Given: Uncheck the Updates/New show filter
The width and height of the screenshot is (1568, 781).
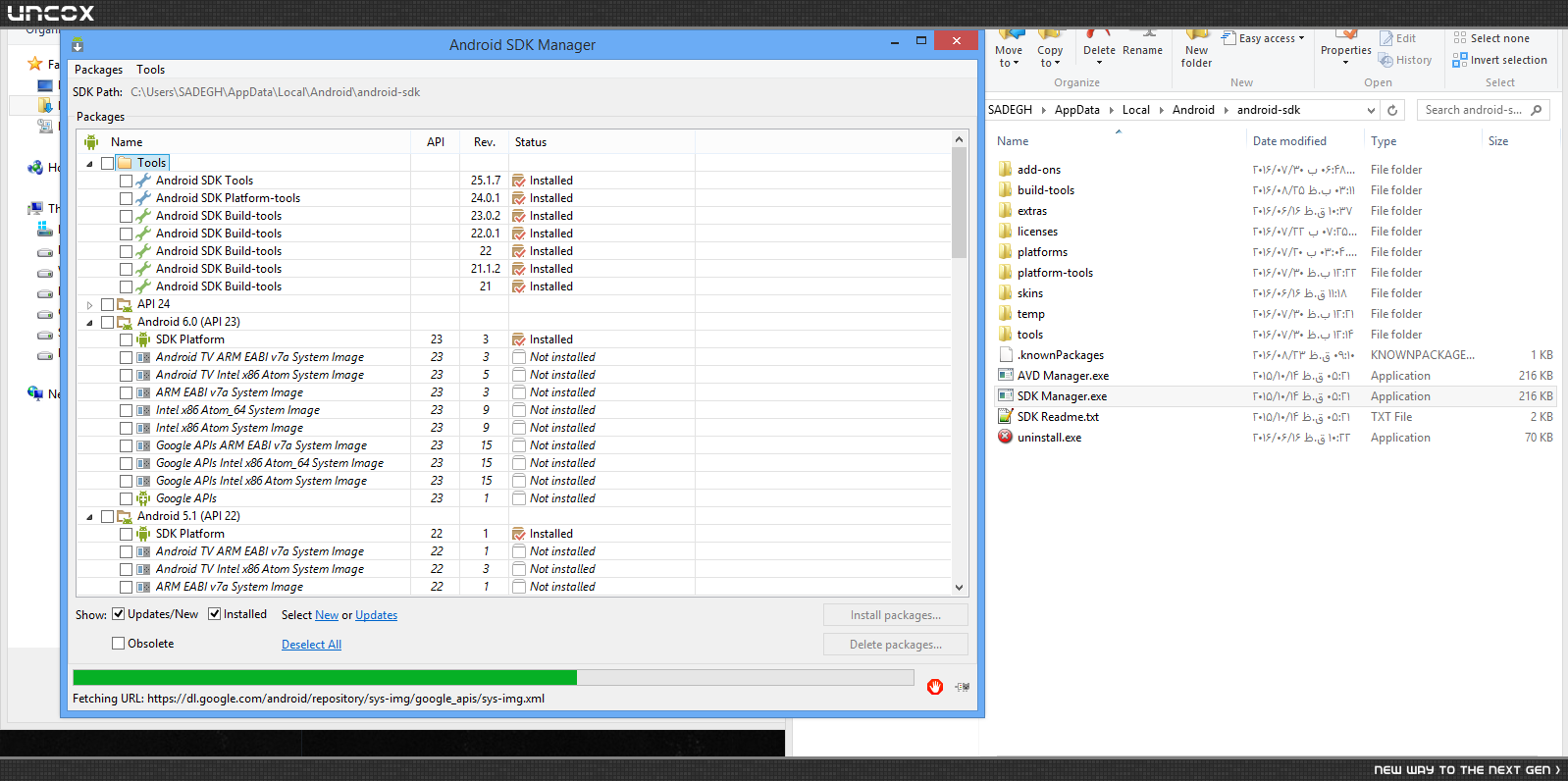Looking at the screenshot, I should pyautogui.click(x=118, y=614).
